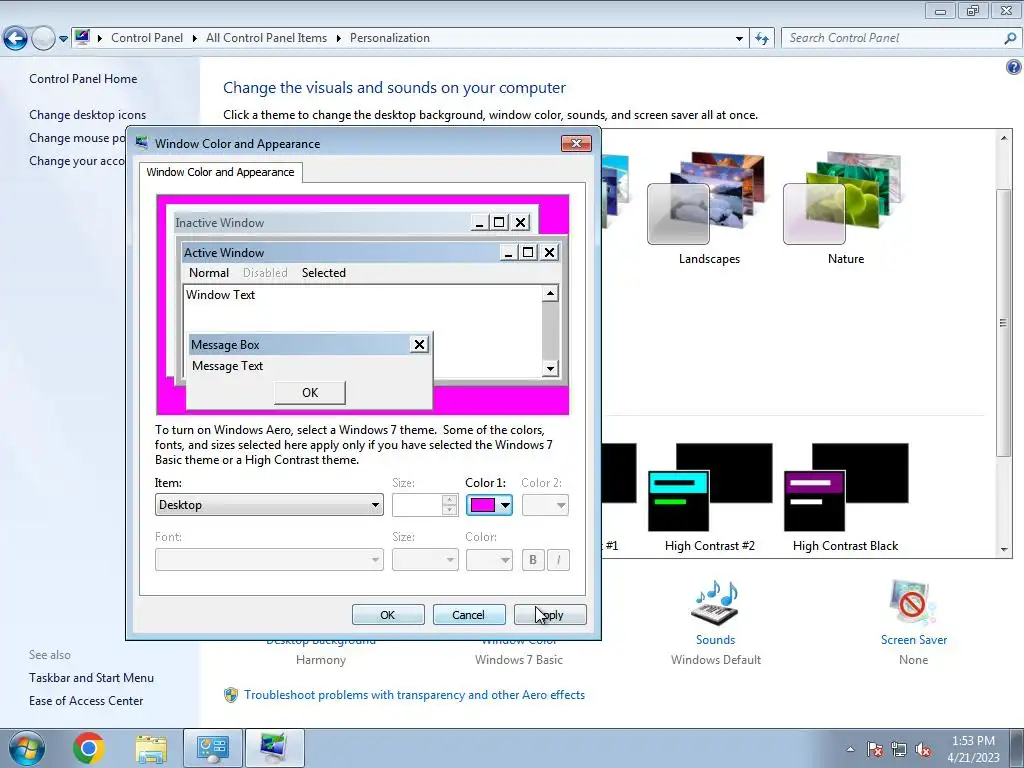Click the shield icon beside Troubleshoot link

pyautogui.click(x=231, y=695)
